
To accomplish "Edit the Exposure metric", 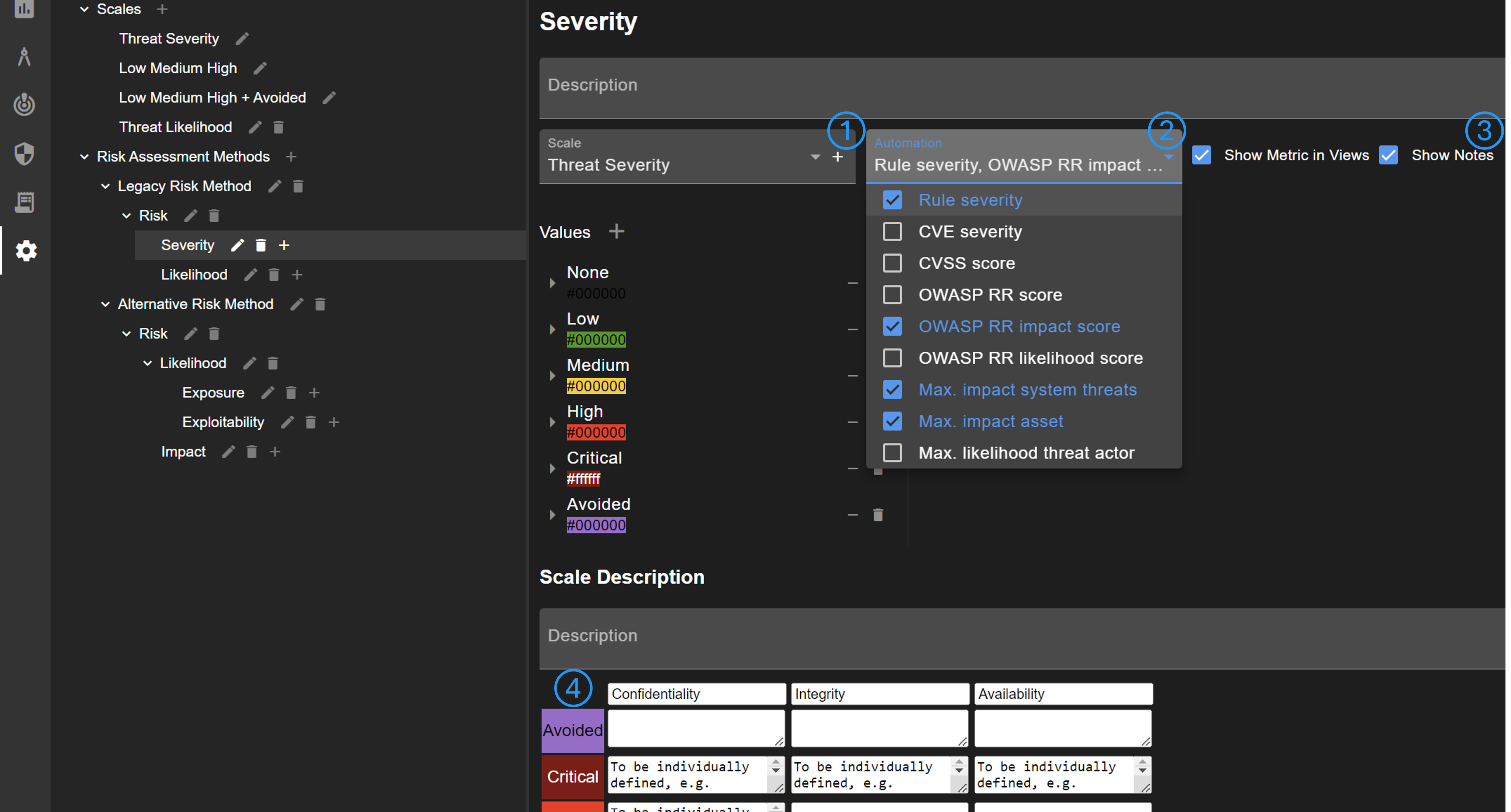I will click(x=268, y=393).
